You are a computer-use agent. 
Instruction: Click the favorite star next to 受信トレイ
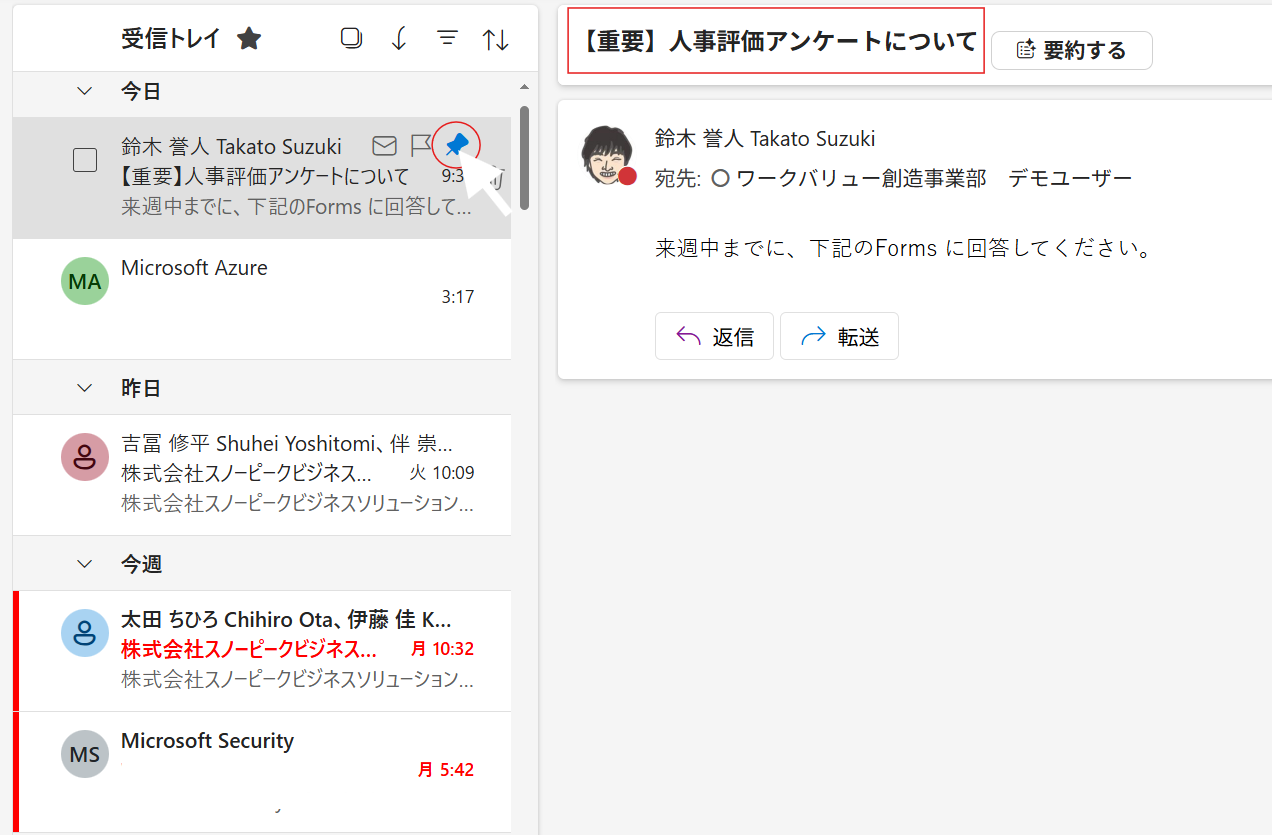(249, 39)
